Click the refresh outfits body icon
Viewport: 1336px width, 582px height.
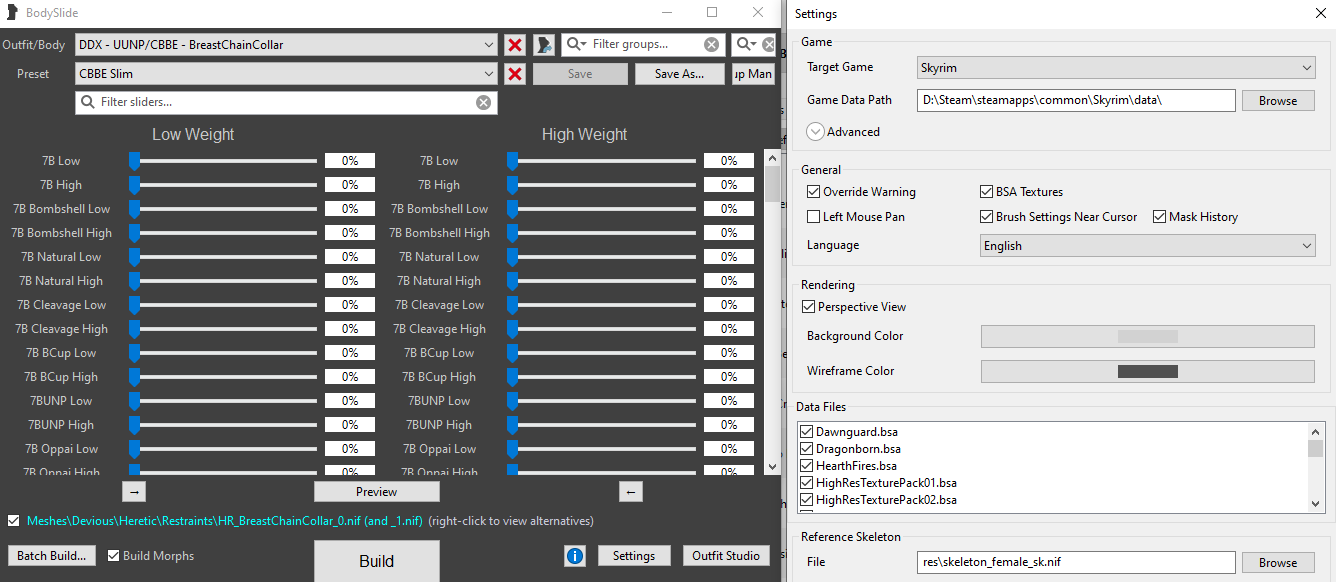click(544, 45)
